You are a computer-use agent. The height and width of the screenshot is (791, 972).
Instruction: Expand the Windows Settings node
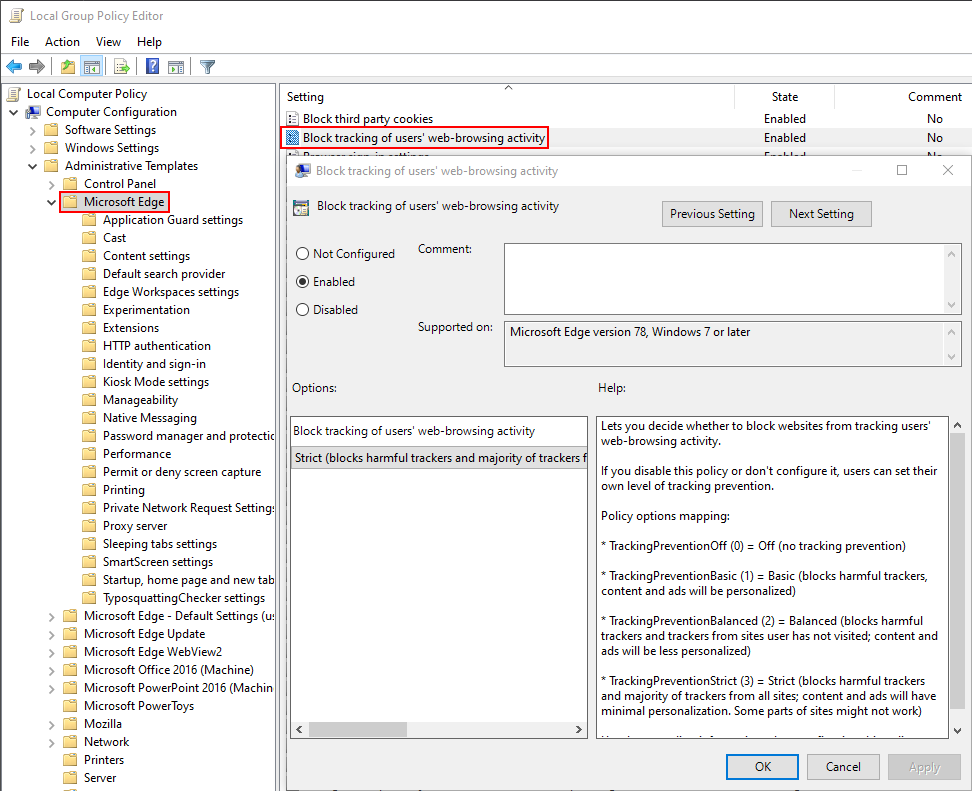point(33,149)
